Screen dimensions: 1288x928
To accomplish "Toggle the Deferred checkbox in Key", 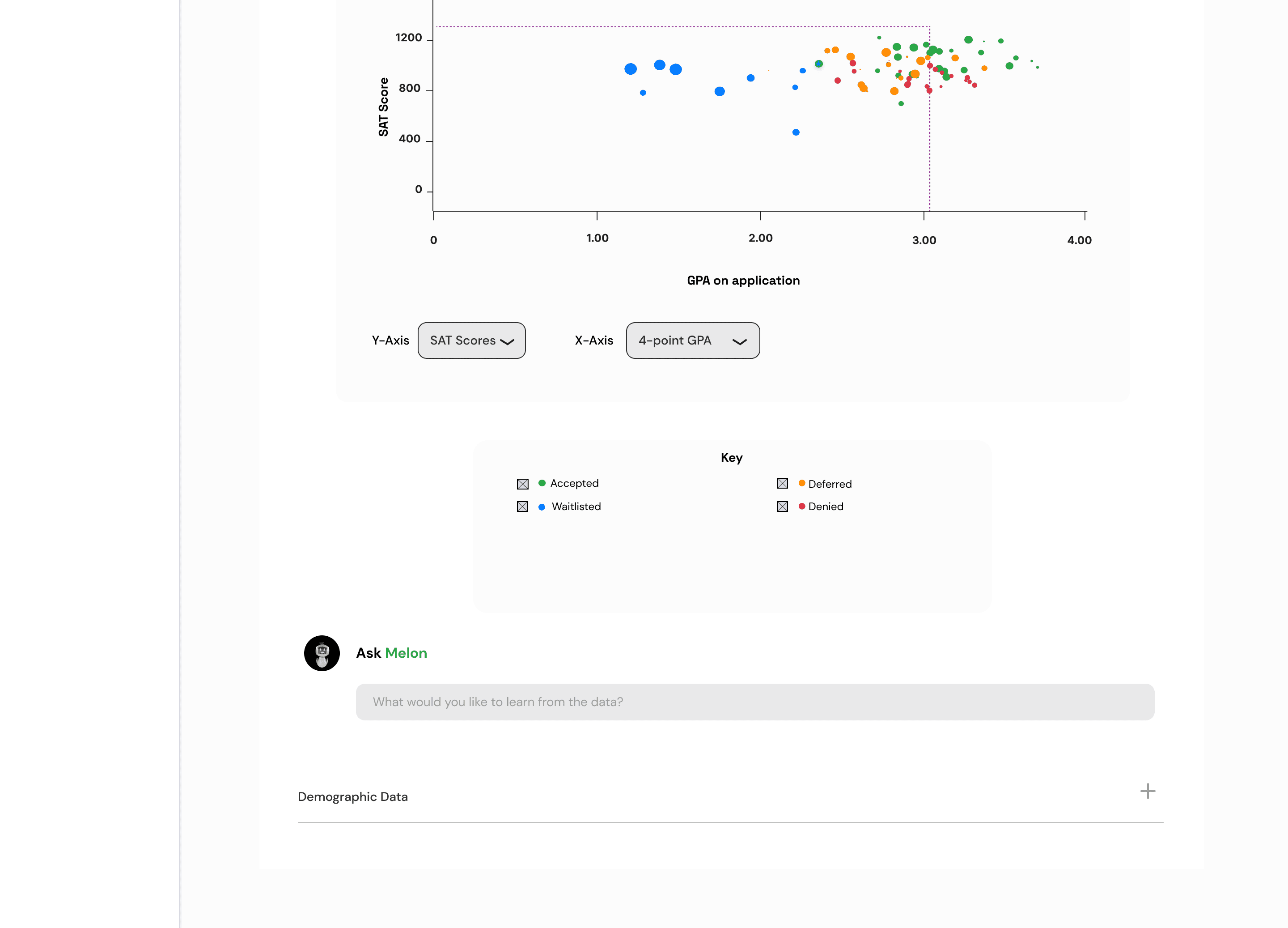I will 782,483.
